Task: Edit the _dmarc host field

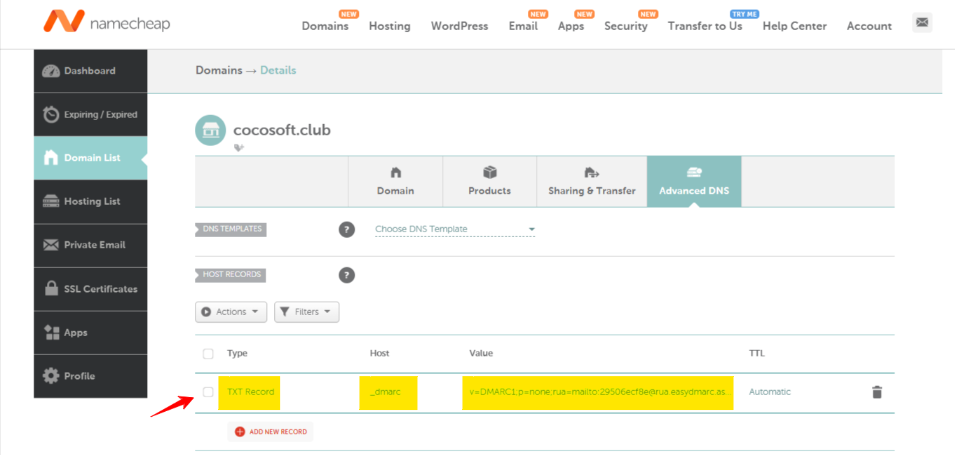Action: 388,392
